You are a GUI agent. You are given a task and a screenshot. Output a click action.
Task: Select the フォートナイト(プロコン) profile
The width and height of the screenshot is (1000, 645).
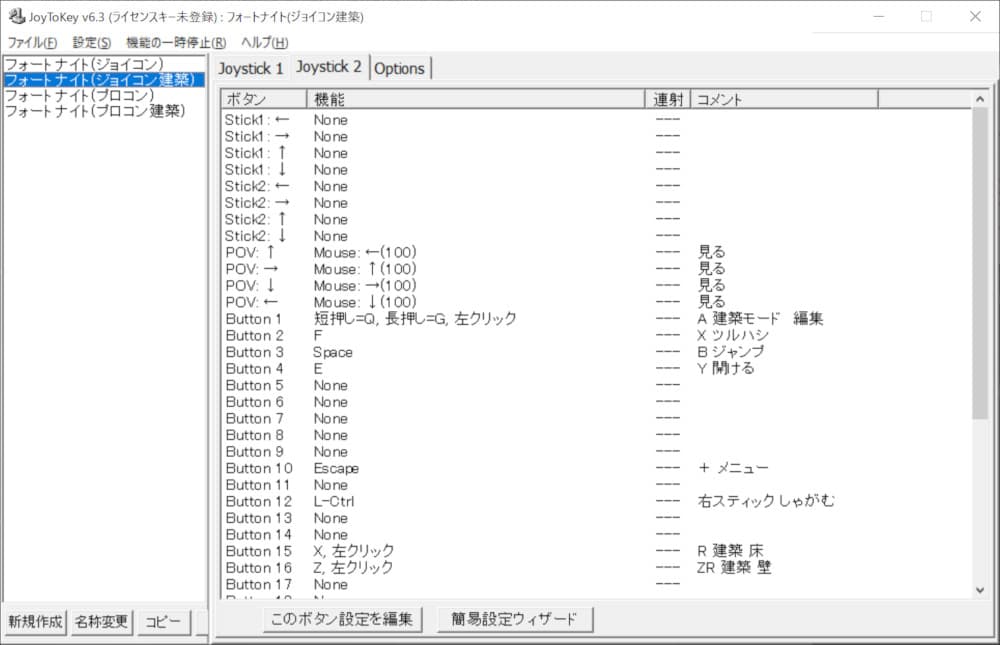coord(79,96)
